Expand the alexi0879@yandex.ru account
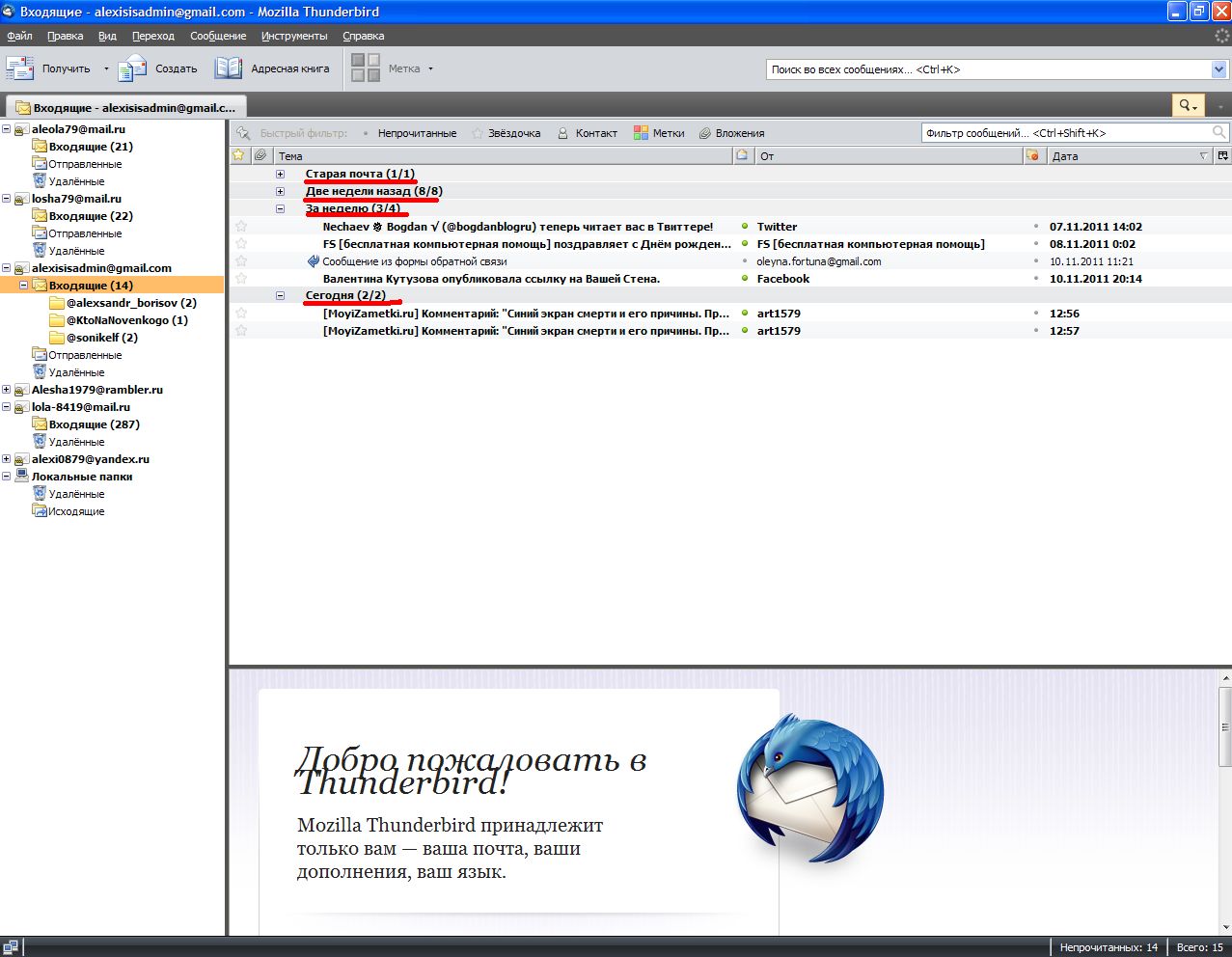Screen dimensions: 1232x957 7,458
